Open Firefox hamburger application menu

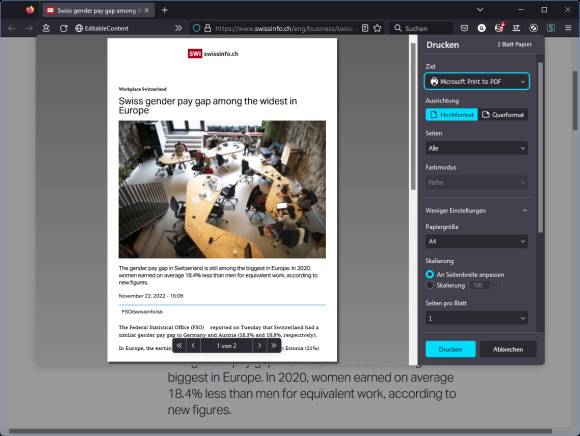[x=568, y=28]
